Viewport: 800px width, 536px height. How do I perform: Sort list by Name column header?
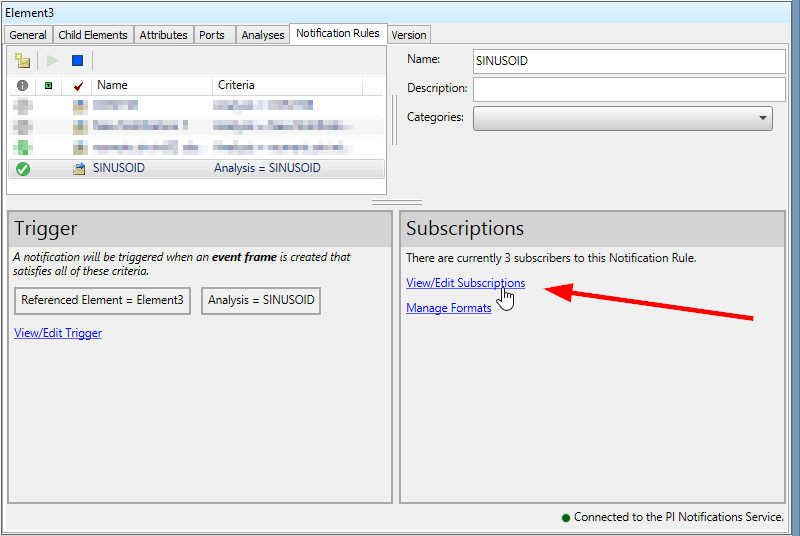click(x=150, y=86)
